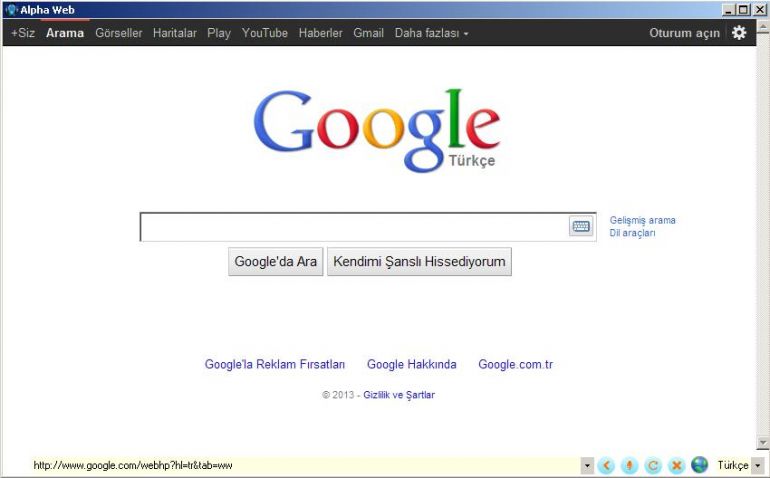Open Play in the top bar
The image size is (770, 478).
[x=219, y=33]
